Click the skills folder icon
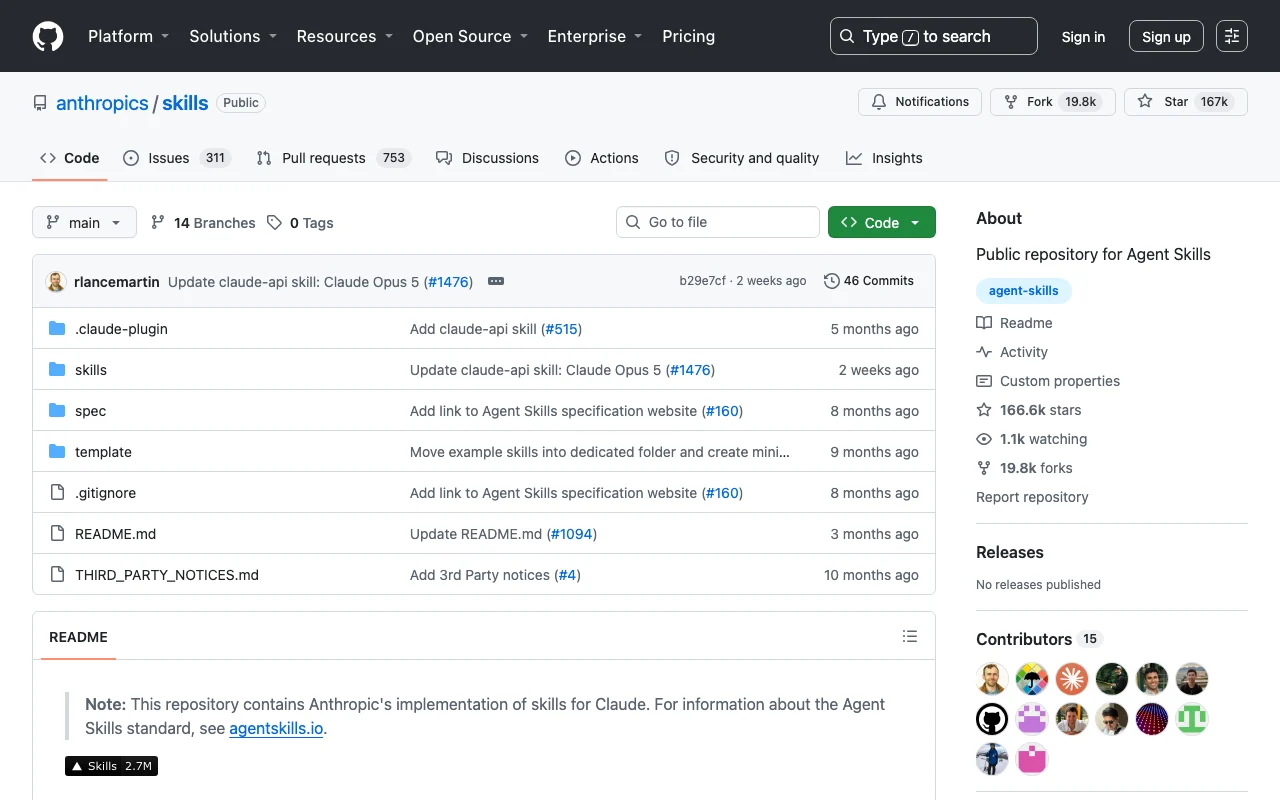This screenshot has width=1280, height=800. (57, 370)
